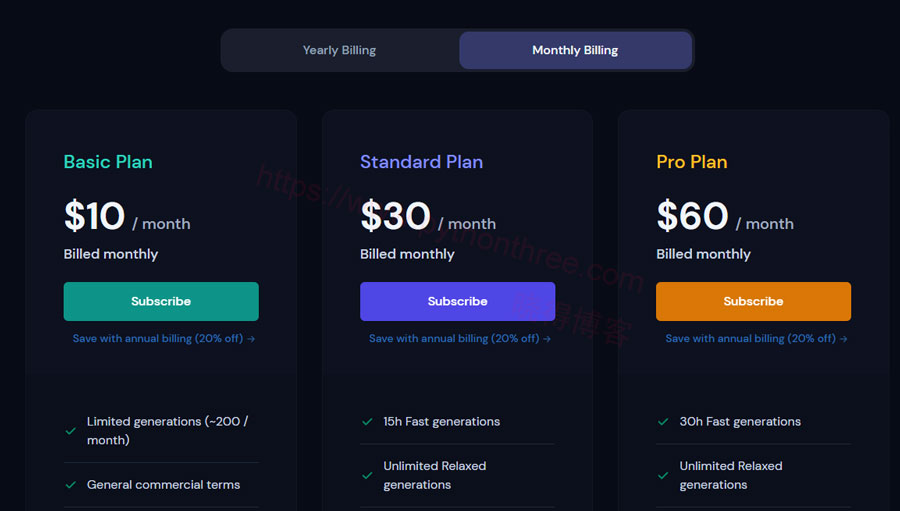Image resolution: width=900 pixels, height=511 pixels.
Task: Click the checkmark beside Limited generations
Action: pos(71,431)
